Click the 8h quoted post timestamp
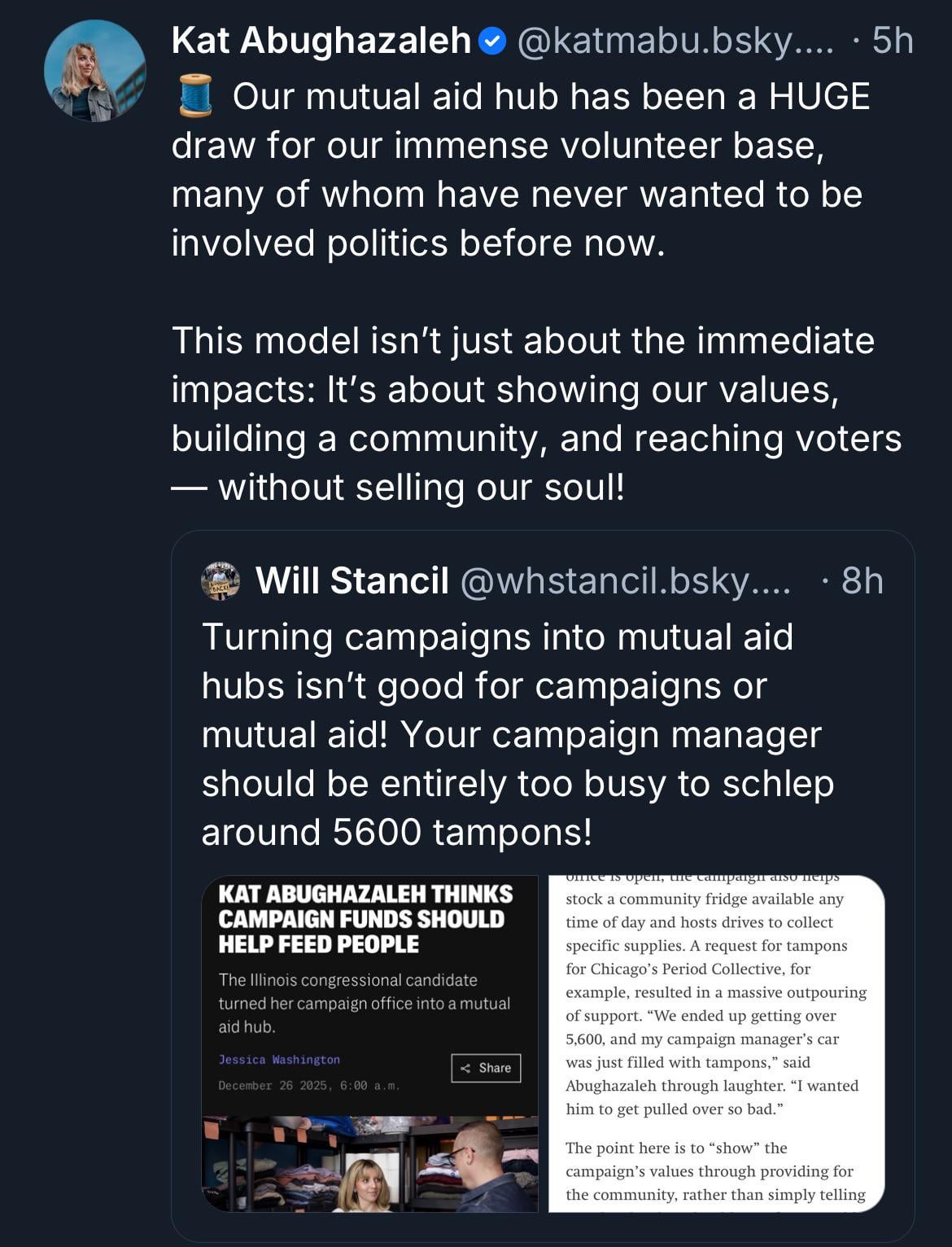 point(862,580)
